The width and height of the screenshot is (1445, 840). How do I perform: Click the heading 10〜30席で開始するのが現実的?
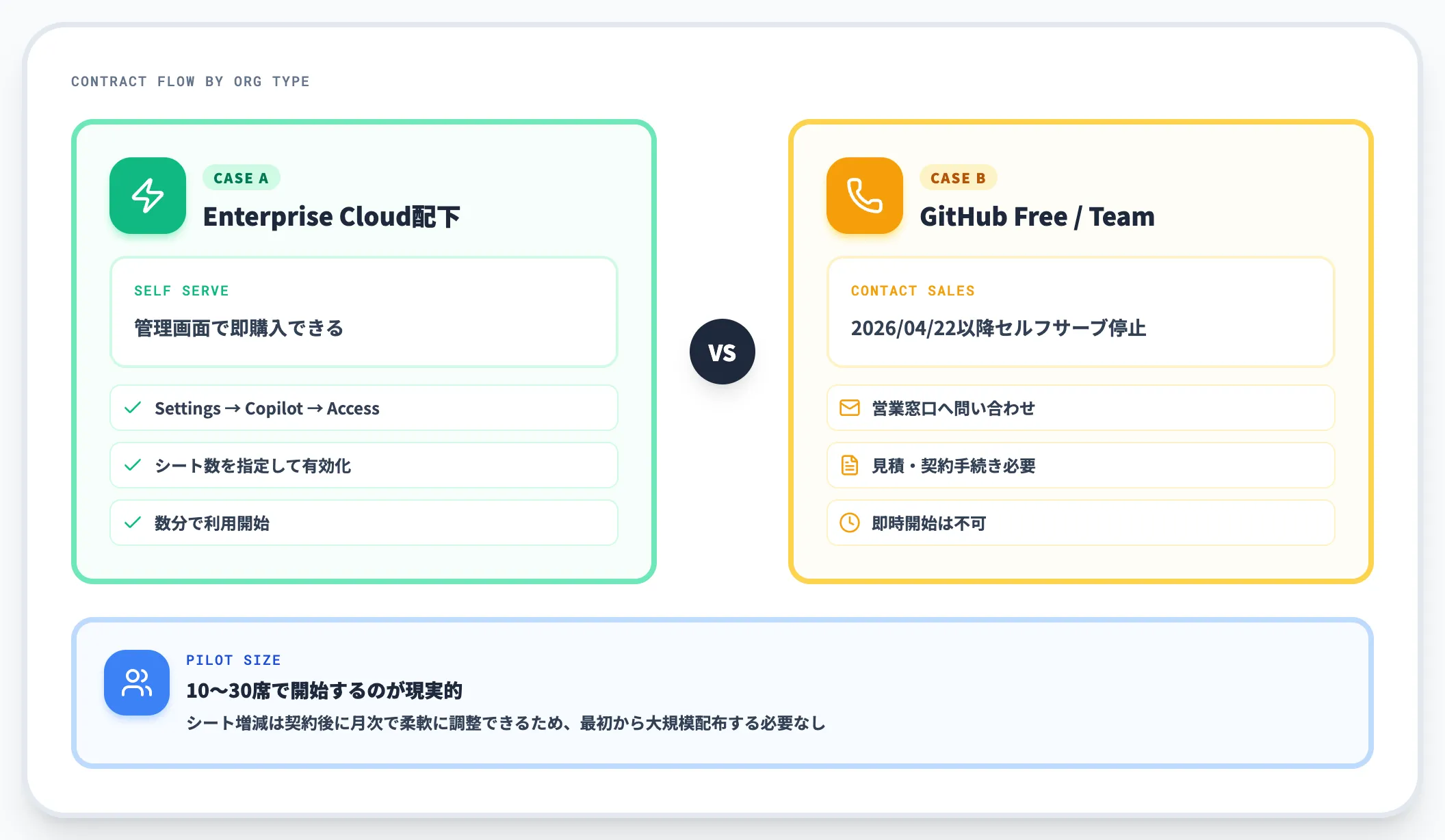pos(324,691)
